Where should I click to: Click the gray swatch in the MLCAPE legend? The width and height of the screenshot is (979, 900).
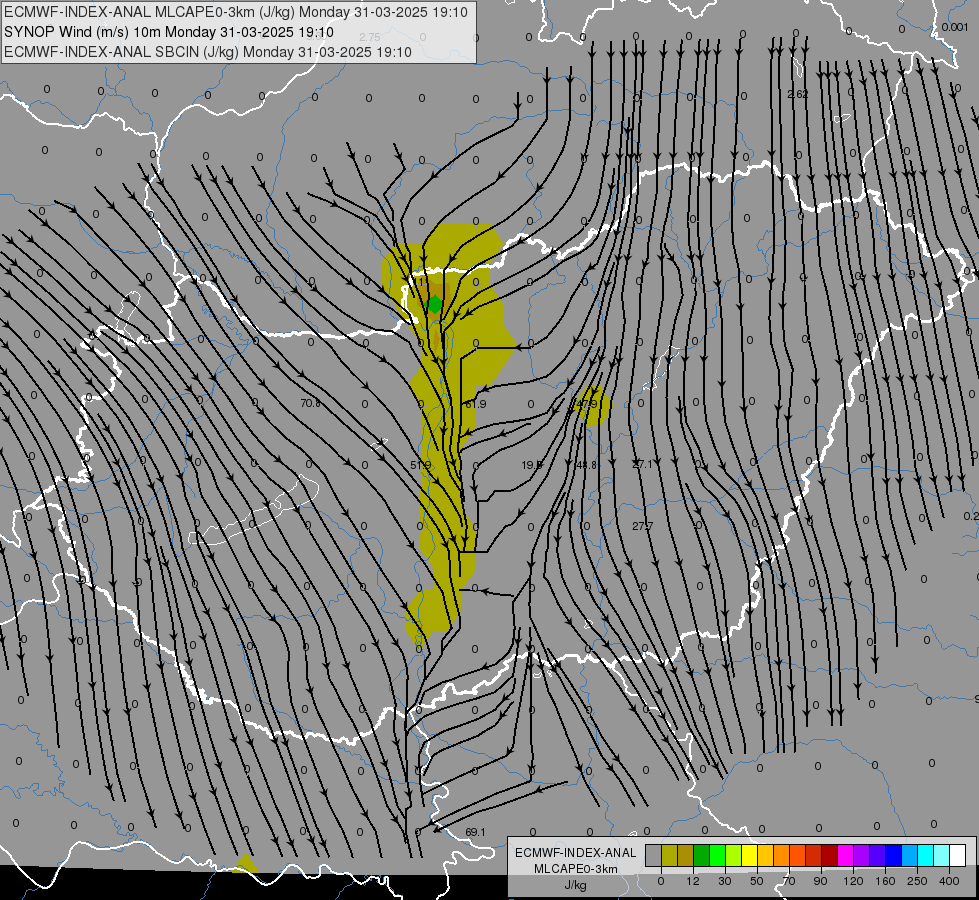tap(654, 855)
